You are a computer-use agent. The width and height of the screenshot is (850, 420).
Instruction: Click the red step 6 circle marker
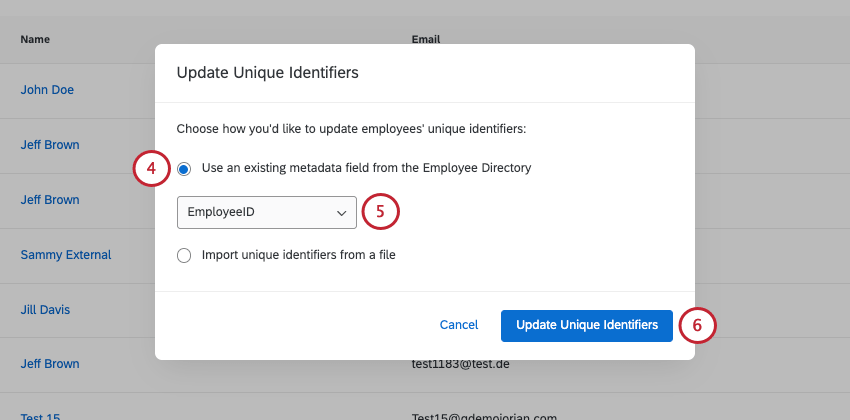(698, 325)
